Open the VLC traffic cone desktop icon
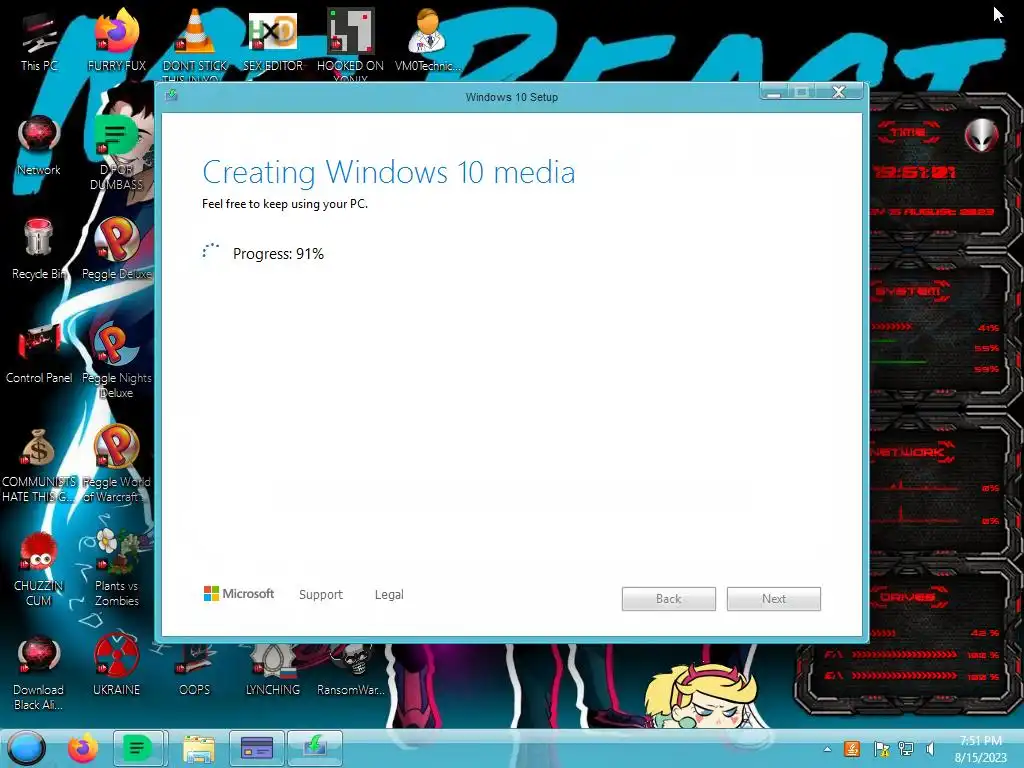The width and height of the screenshot is (1024, 768). [195, 43]
